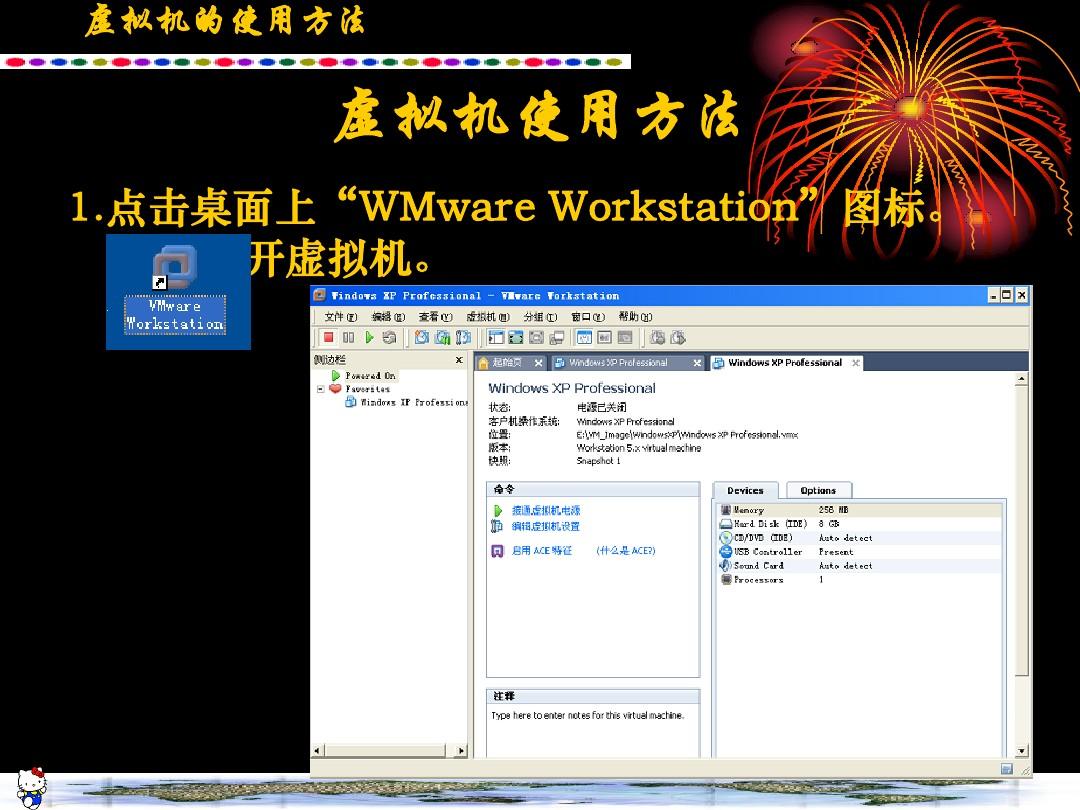Click the 启用 ACE 特征 link

pos(541,551)
